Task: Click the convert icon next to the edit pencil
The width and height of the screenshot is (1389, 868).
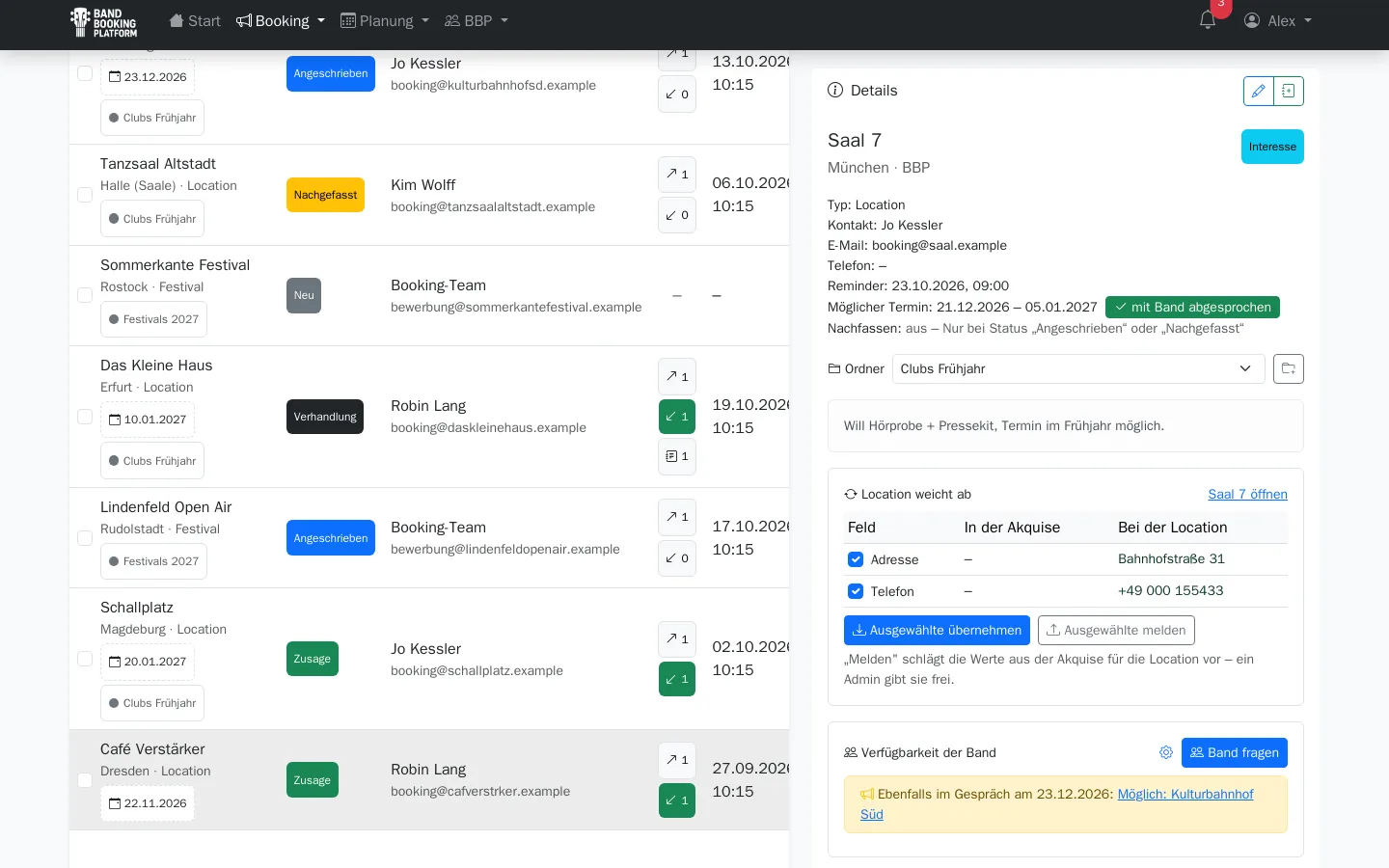Action: (x=1289, y=91)
